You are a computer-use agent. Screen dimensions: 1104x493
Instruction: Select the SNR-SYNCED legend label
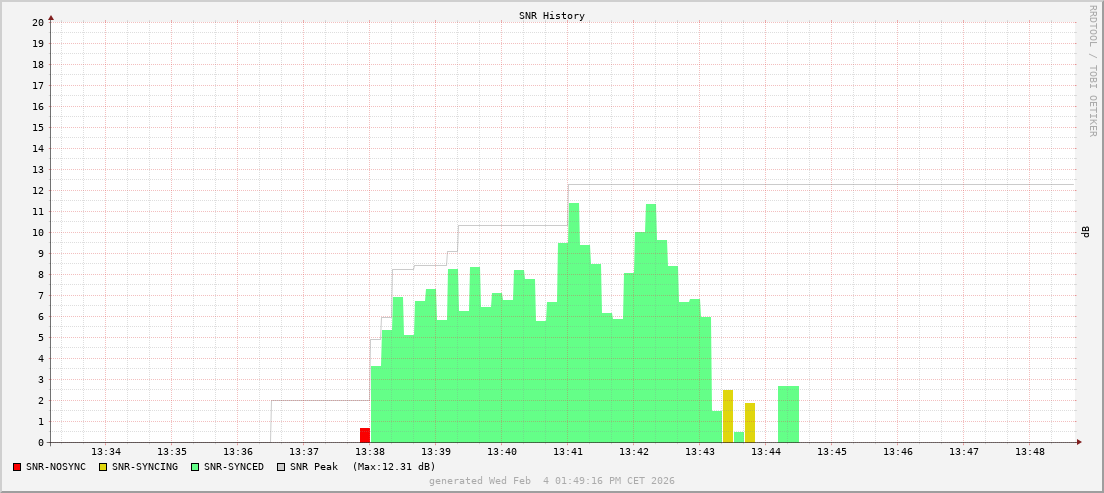click(x=234, y=467)
